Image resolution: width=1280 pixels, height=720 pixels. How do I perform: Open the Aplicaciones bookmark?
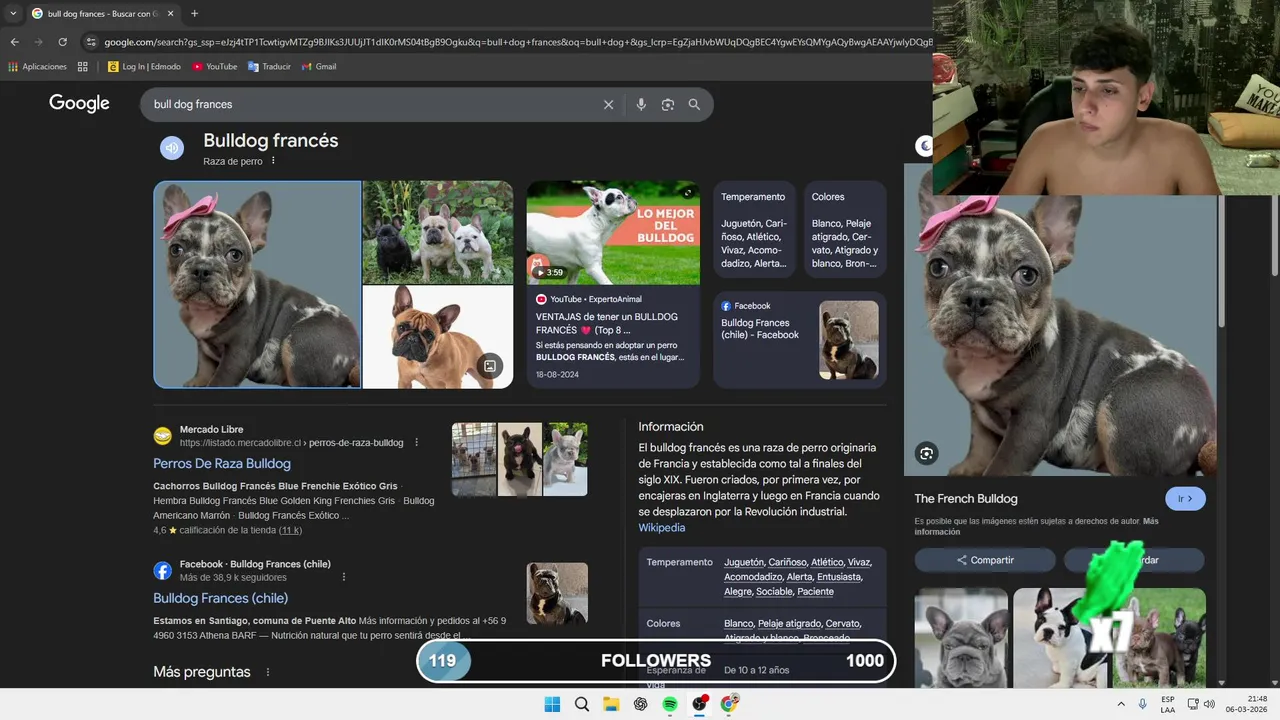pos(37,67)
